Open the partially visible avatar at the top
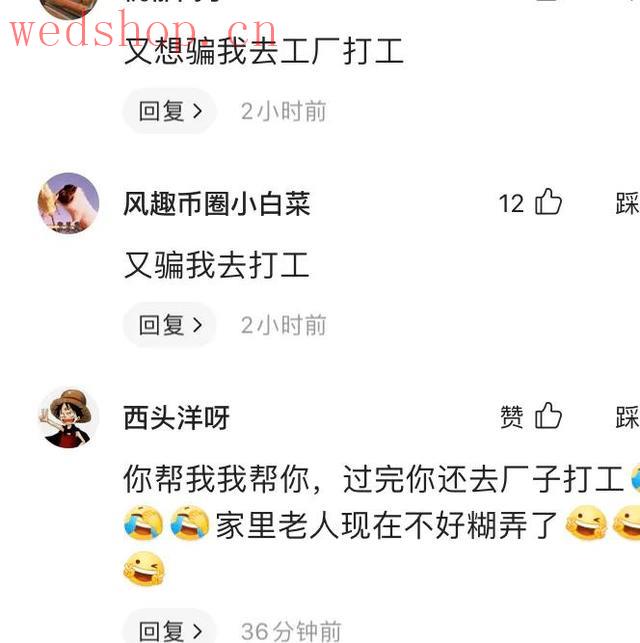Viewport: 640px width, 643px height. [x=68, y=8]
